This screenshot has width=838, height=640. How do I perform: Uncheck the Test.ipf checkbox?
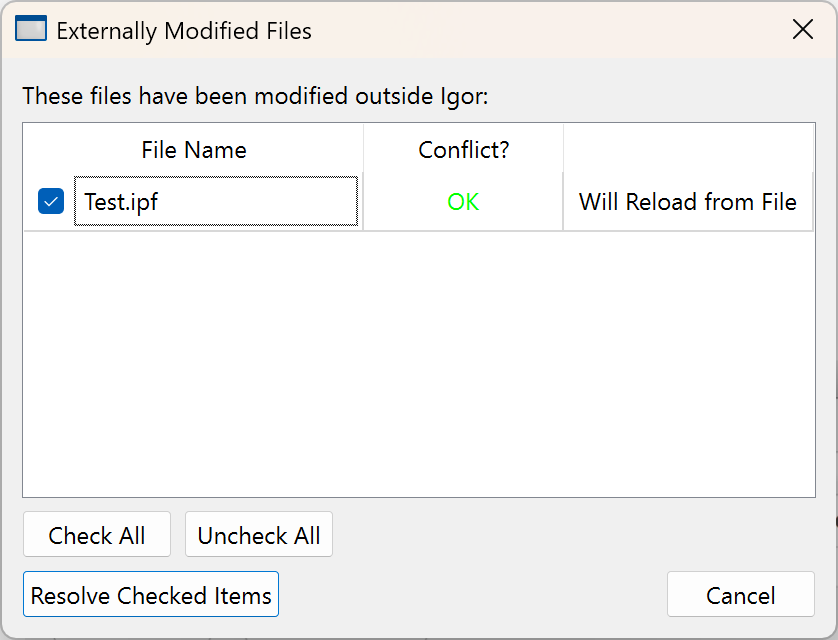click(x=51, y=202)
